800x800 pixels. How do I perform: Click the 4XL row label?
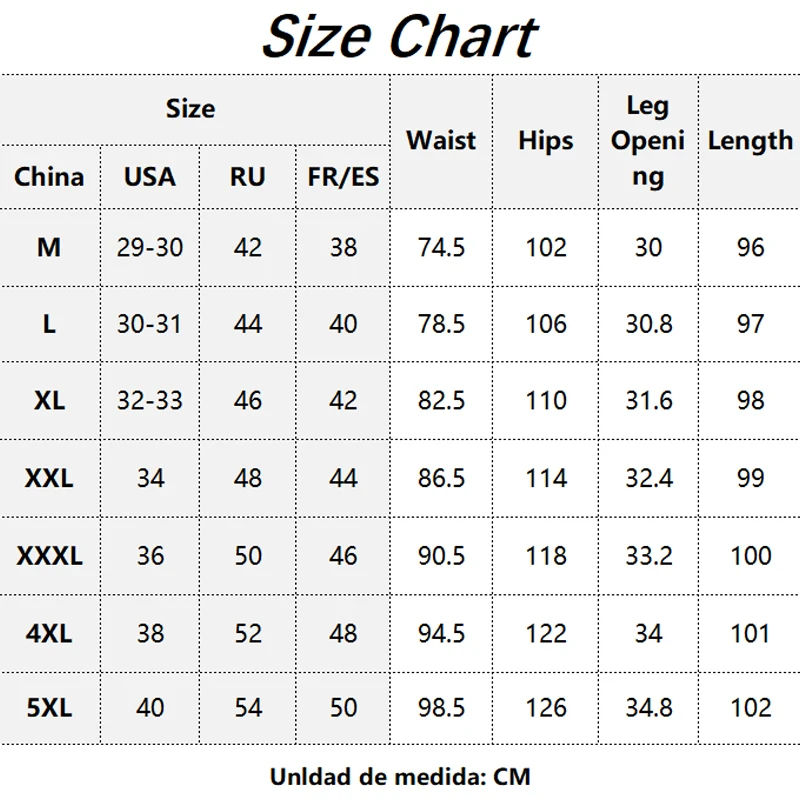pos(49,634)
